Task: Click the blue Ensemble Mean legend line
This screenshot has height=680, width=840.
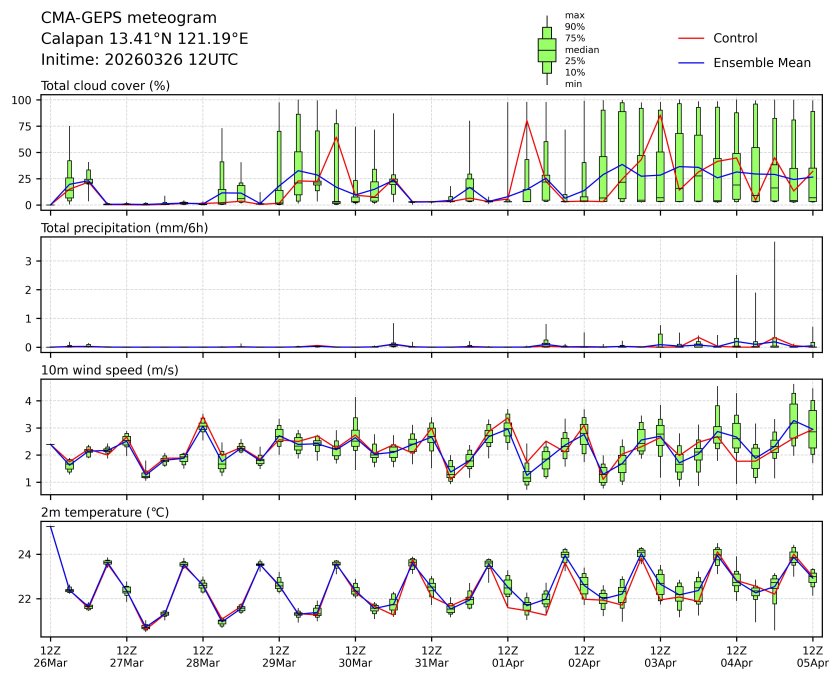Action: [x=691, y=62]
